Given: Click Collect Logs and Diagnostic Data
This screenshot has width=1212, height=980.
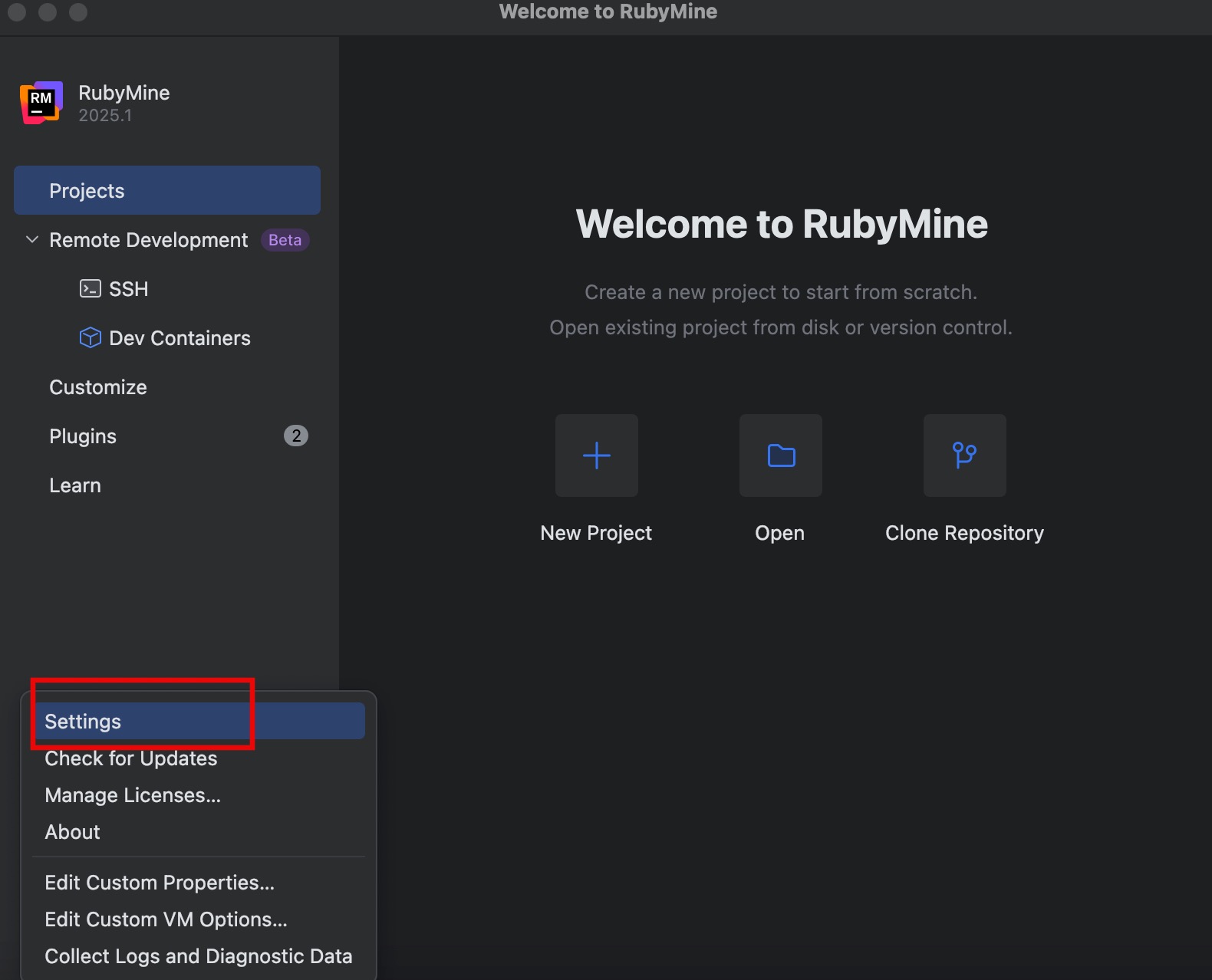Looking at the screenshot, I should point(199,956).
